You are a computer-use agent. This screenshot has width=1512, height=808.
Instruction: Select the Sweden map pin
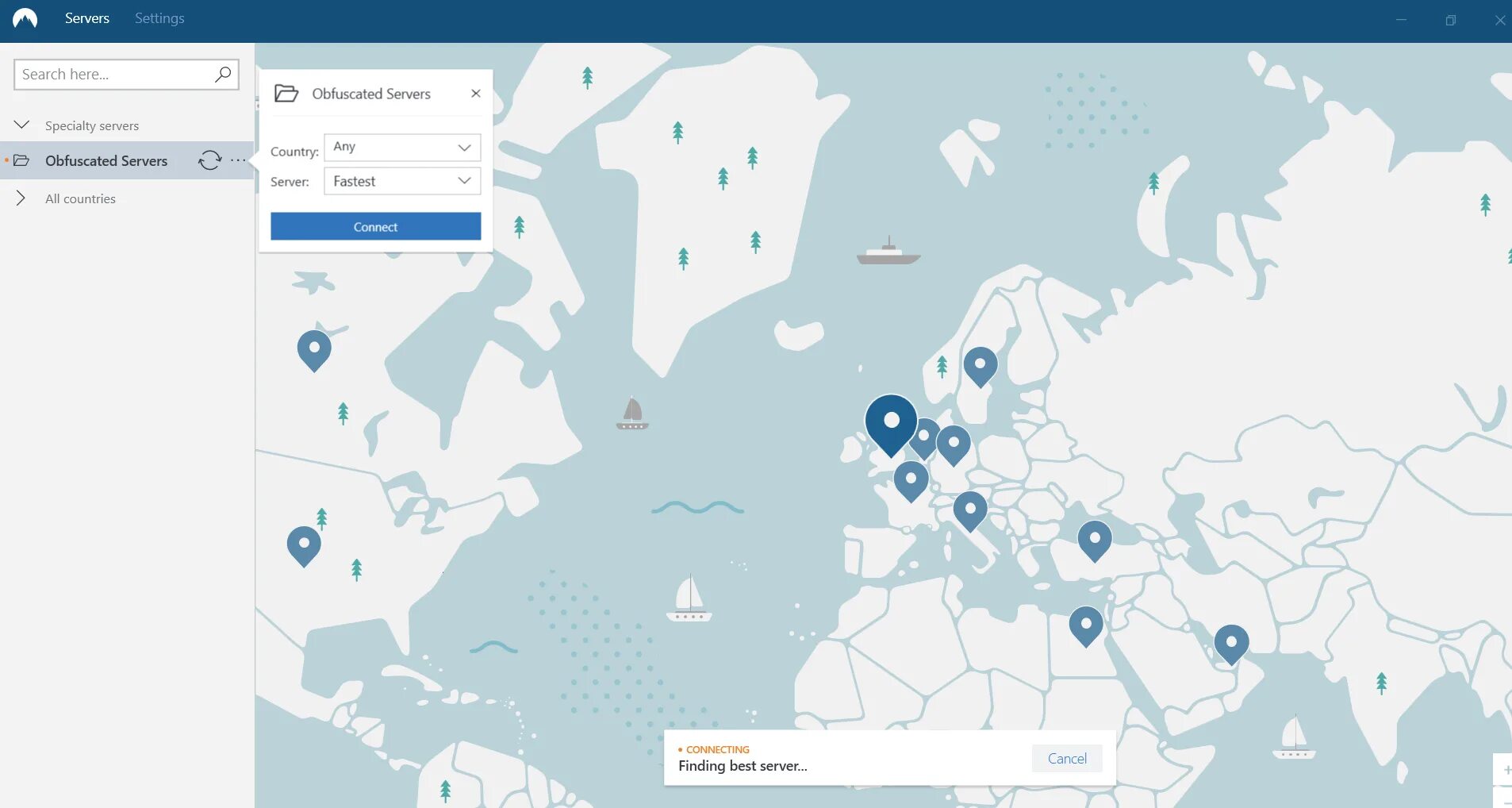(980, 366)
